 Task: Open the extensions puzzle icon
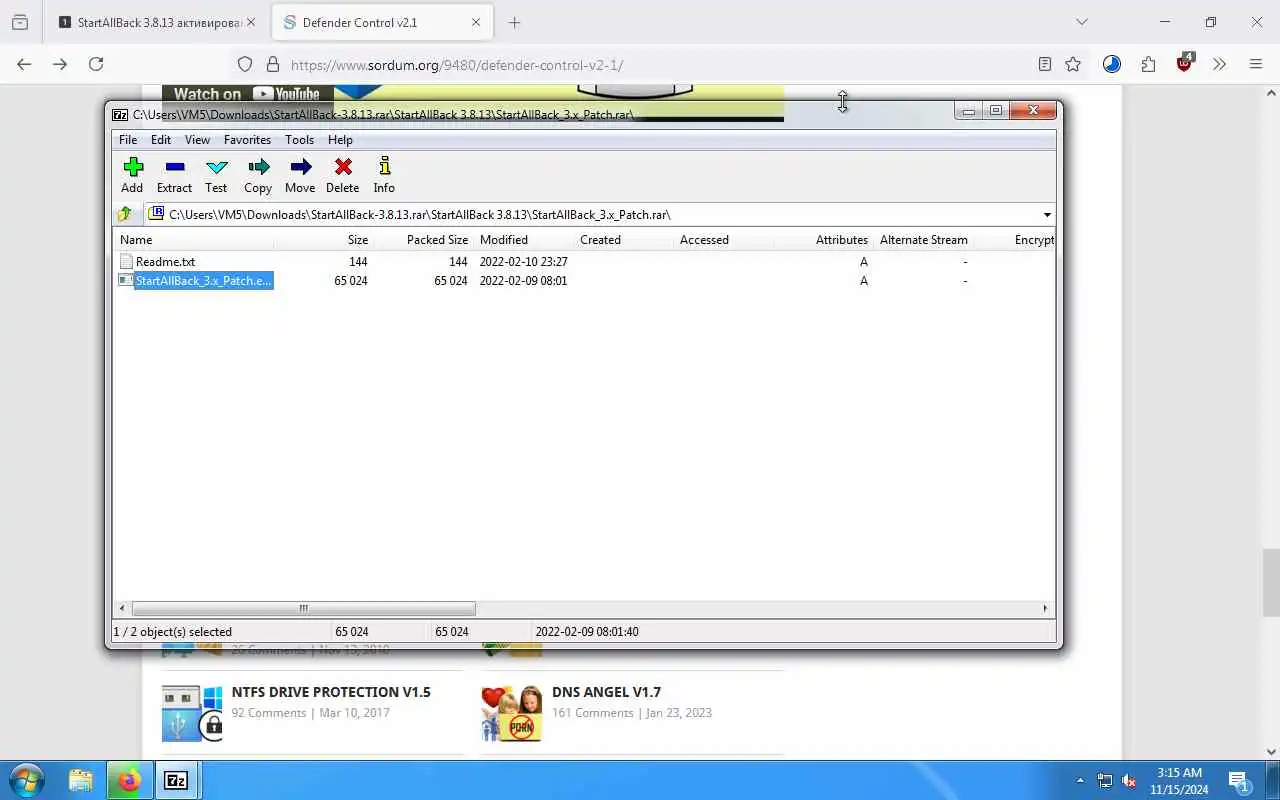pyautogui.click(x=1148, y=64)
